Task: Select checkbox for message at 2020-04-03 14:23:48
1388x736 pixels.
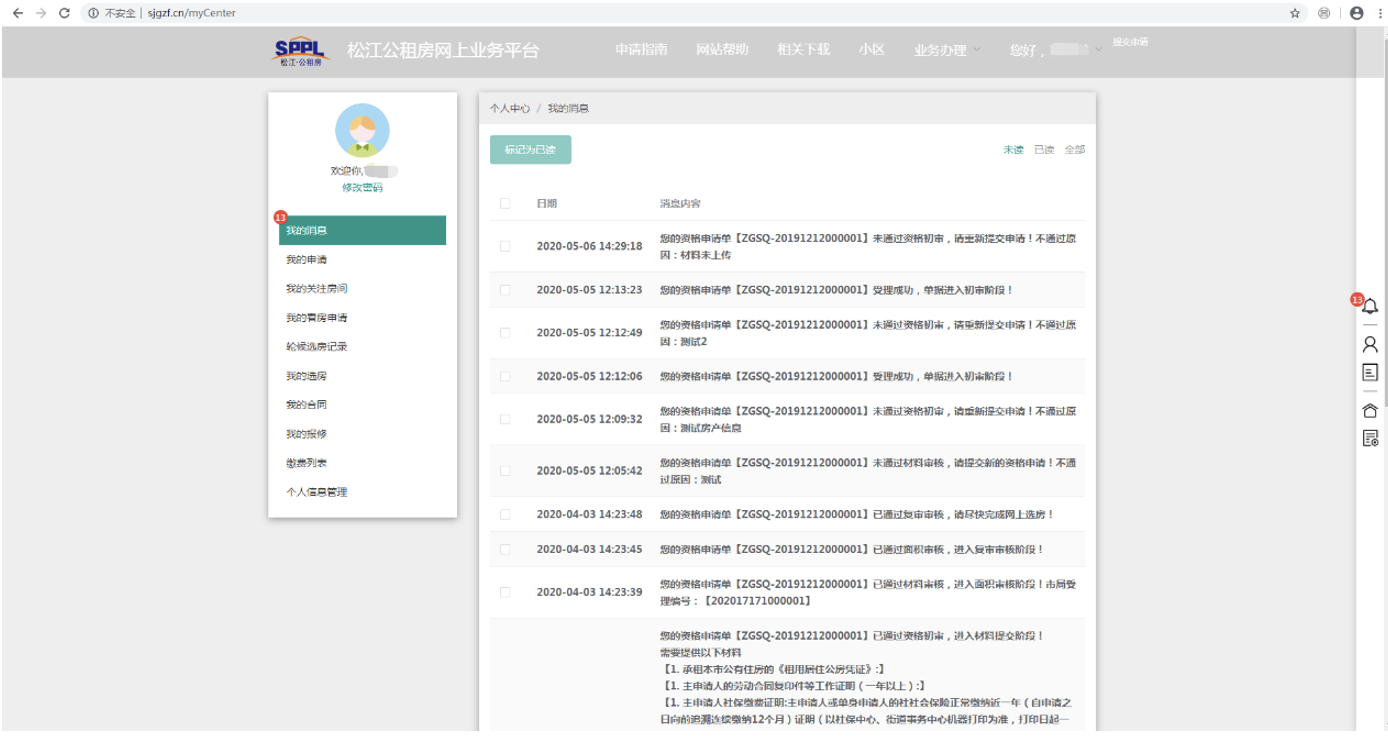Action: click(x=505, y=514)
